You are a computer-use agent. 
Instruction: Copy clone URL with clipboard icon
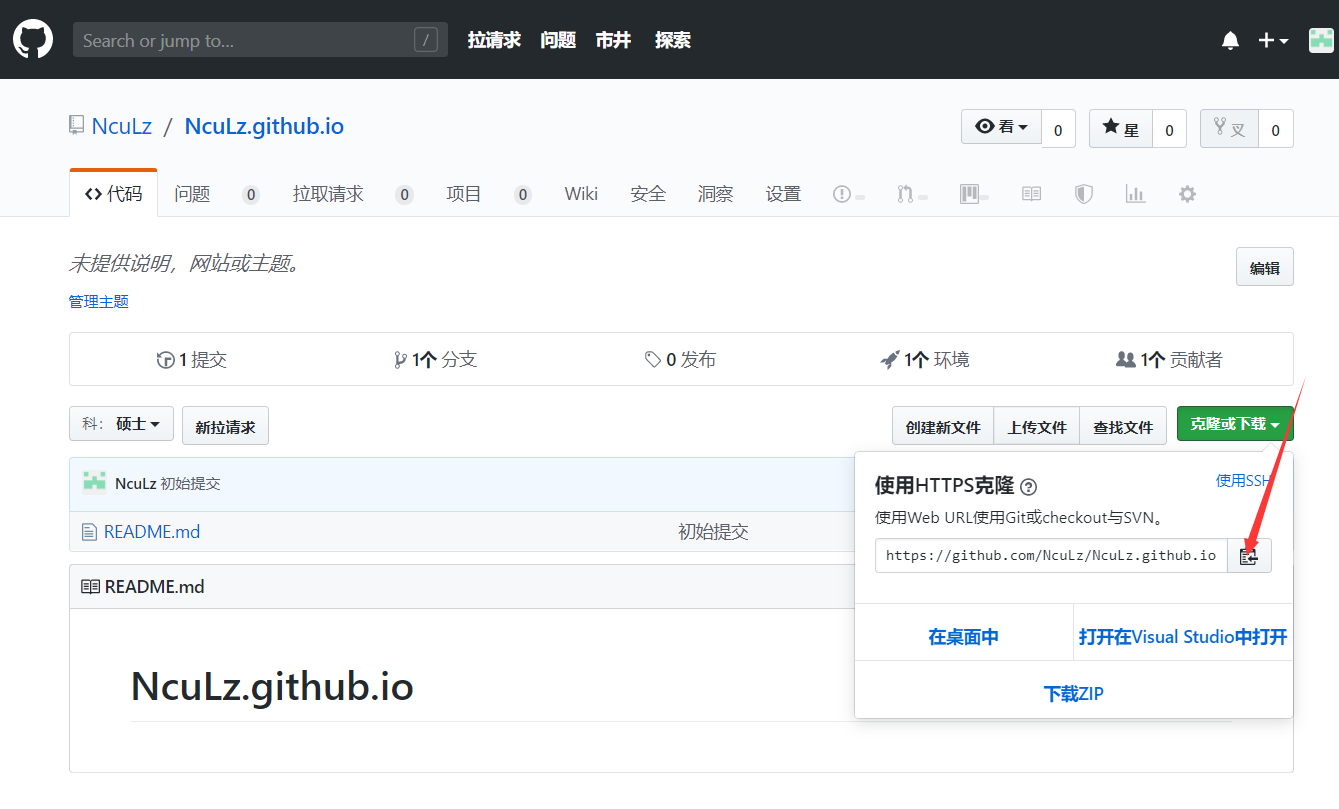pyautogui.click(x=1249, y=556)
